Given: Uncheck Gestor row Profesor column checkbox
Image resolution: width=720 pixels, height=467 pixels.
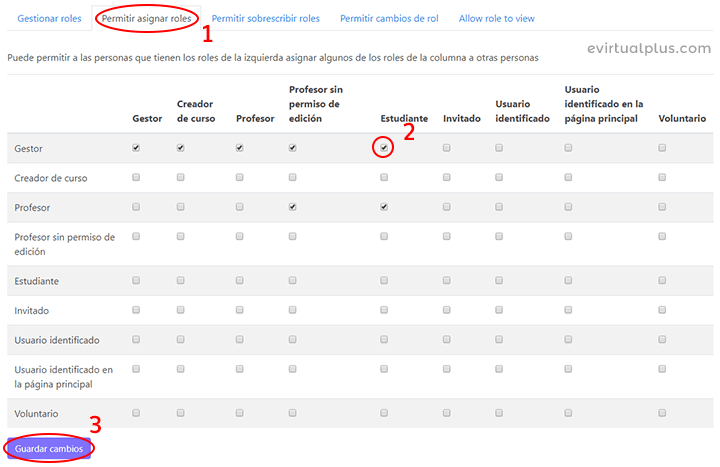Looking at the screenshot, I should pos(240,148).
